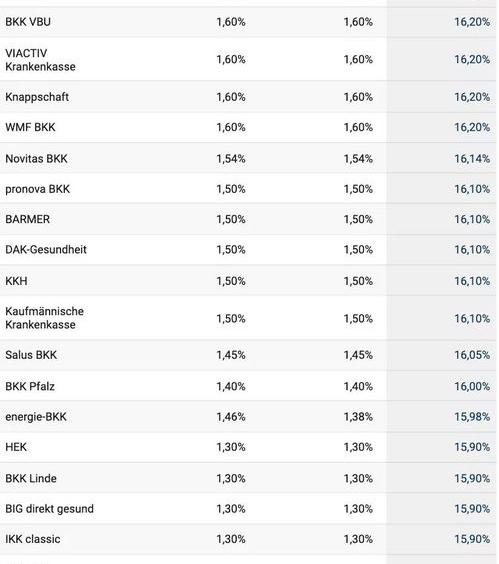Open the DAK-Gesundheit entry
The image size is (499, 564).
pyautogui.click(x=46, y=250)
